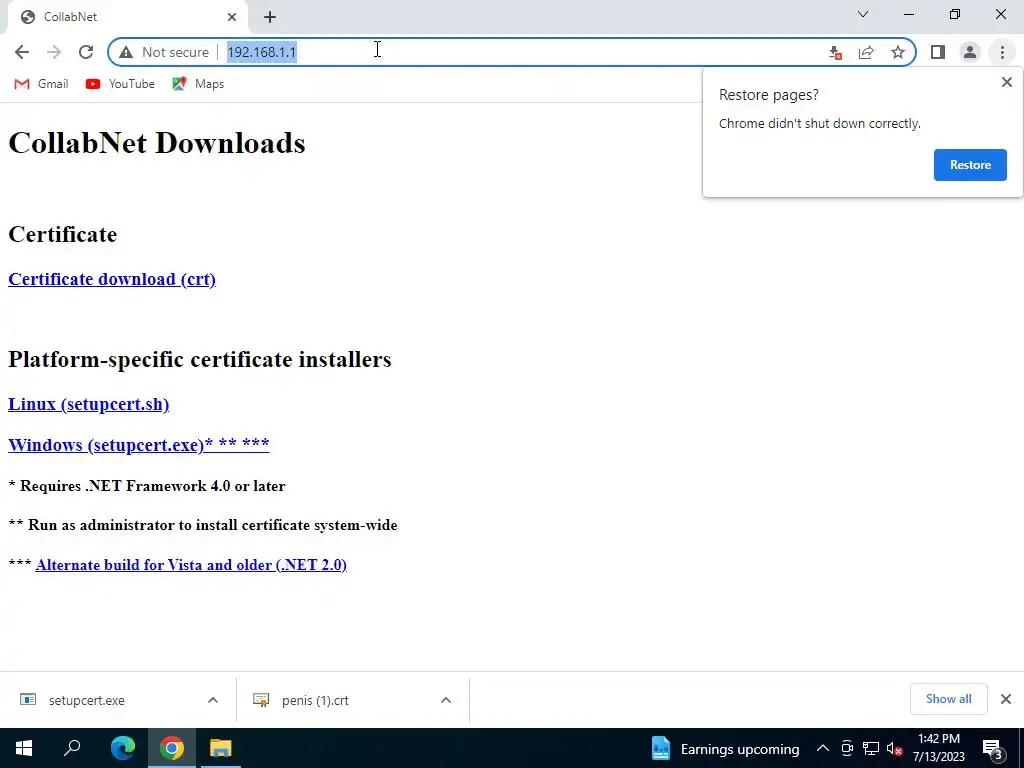
Task: Click the Not secure warning icon
Action: 126,52
